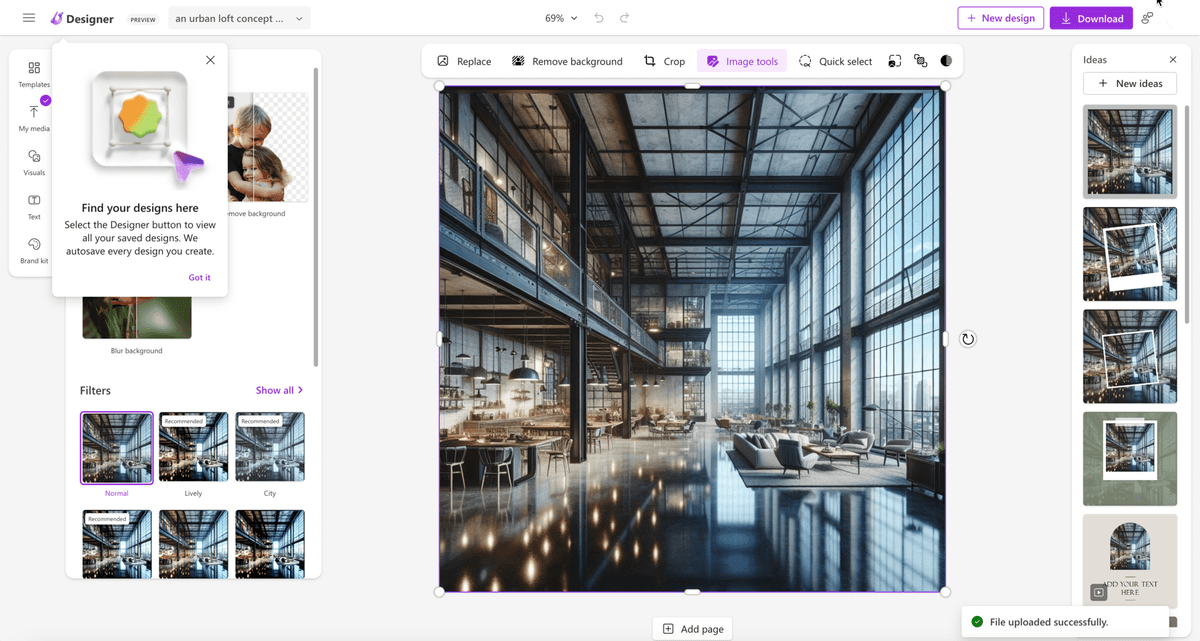Screen dimensions: 1200x641
Task: Open My media upload panel
Action: pyautogui.click(x=34, y=117)
